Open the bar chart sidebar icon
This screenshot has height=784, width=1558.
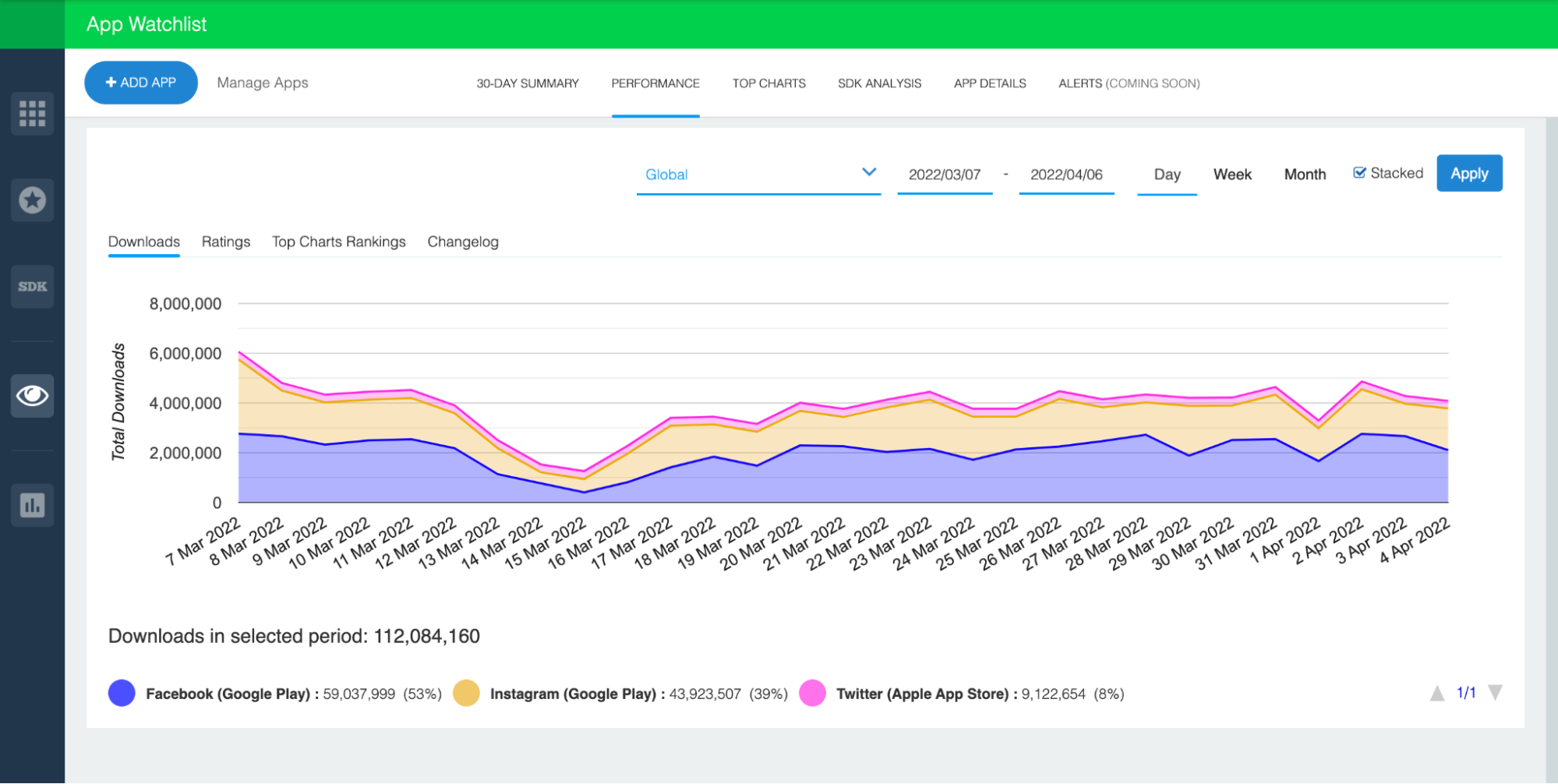pos(32,505)
